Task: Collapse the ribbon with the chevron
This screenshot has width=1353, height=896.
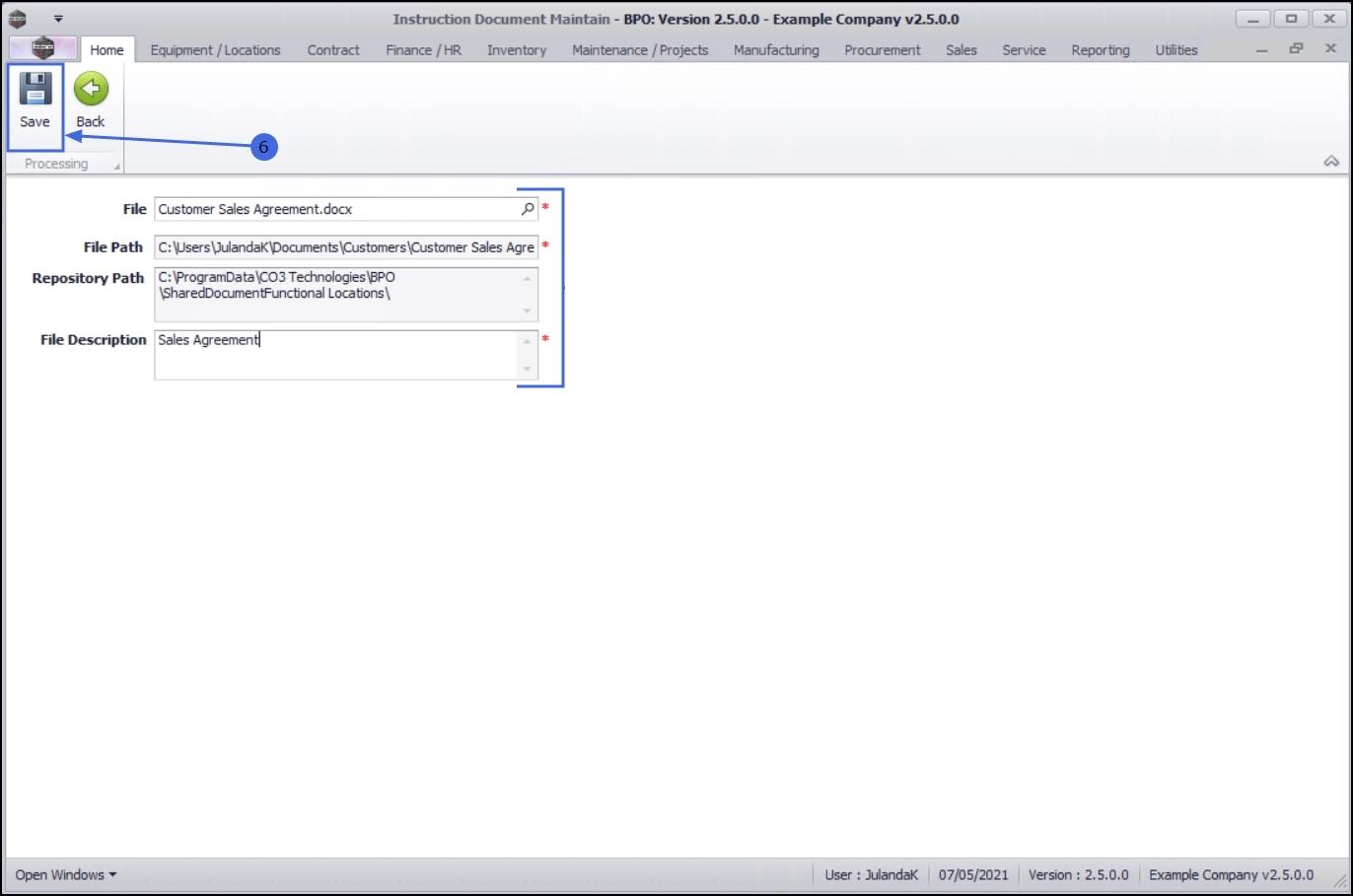Action: (1331, 162)
